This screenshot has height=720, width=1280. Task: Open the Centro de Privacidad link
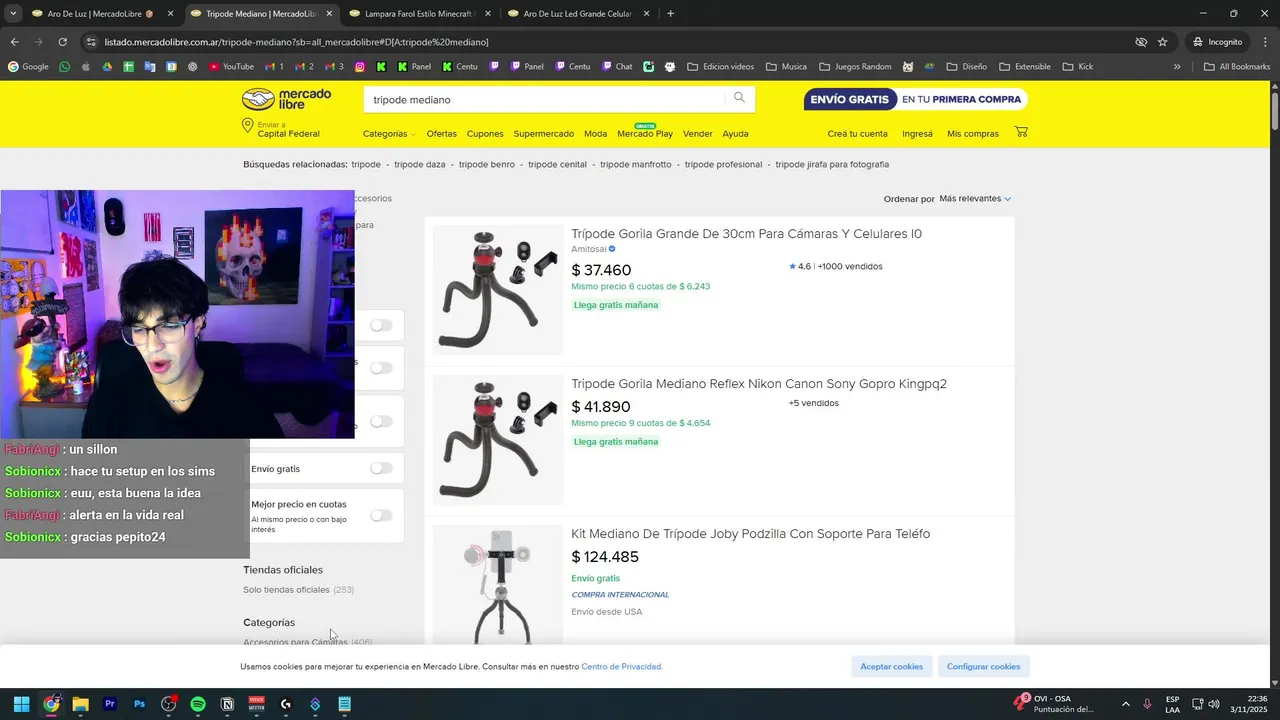pos(621,666)
